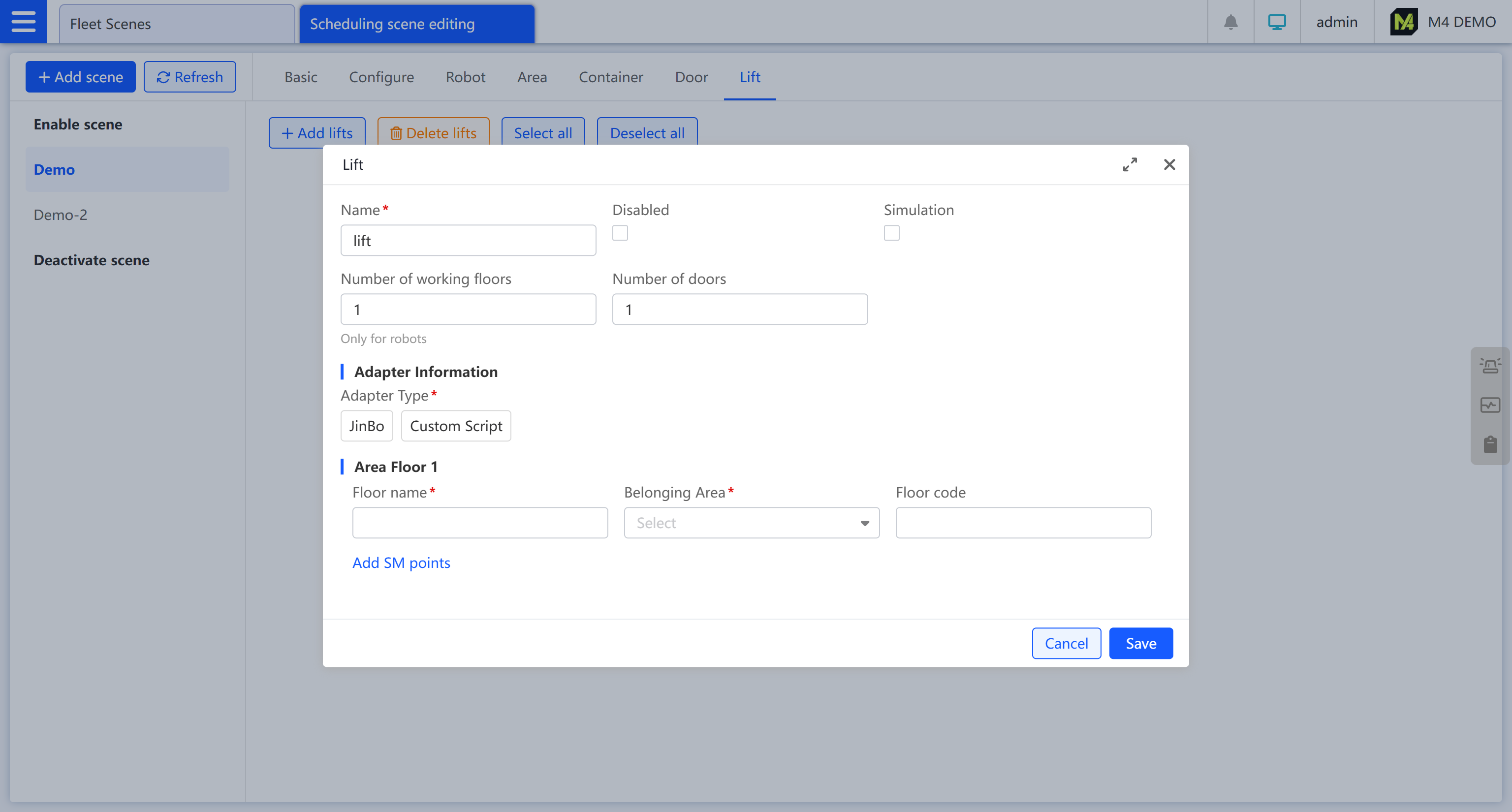Open the alarm siren side panel icon
Screen dimensions: 1512x812
click(1490, 366)
